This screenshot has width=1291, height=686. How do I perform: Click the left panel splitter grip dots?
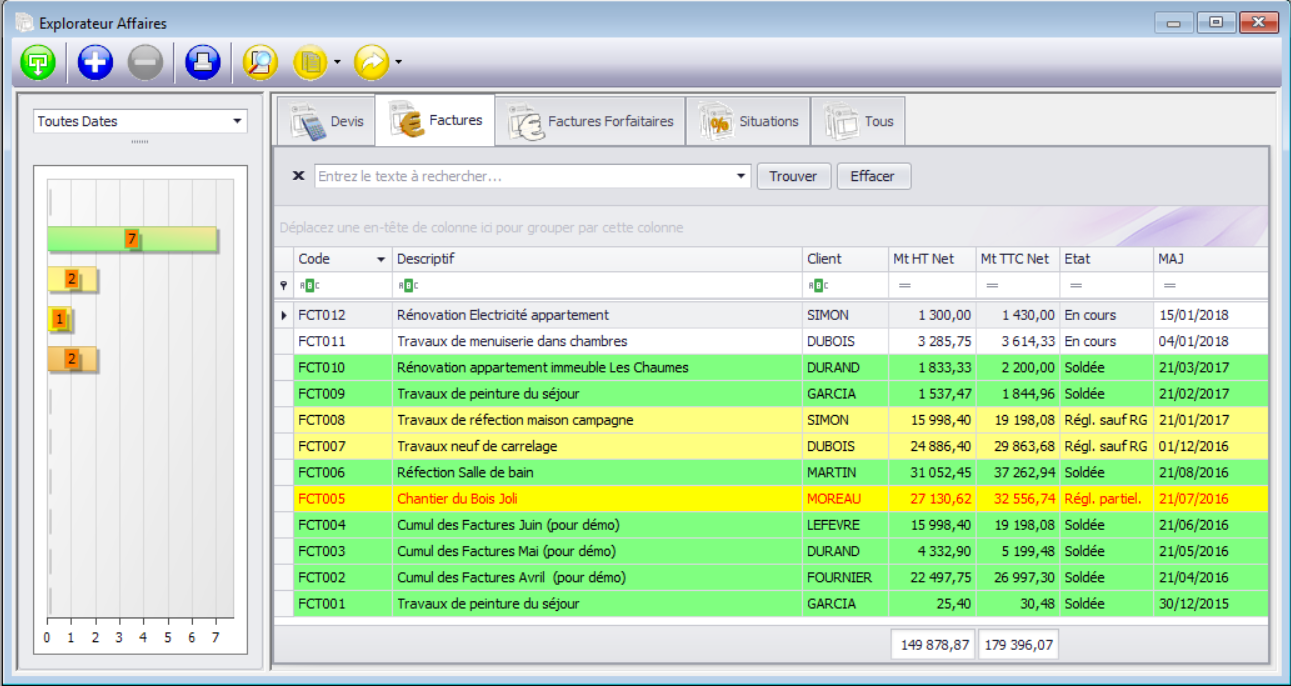point(140,142)
